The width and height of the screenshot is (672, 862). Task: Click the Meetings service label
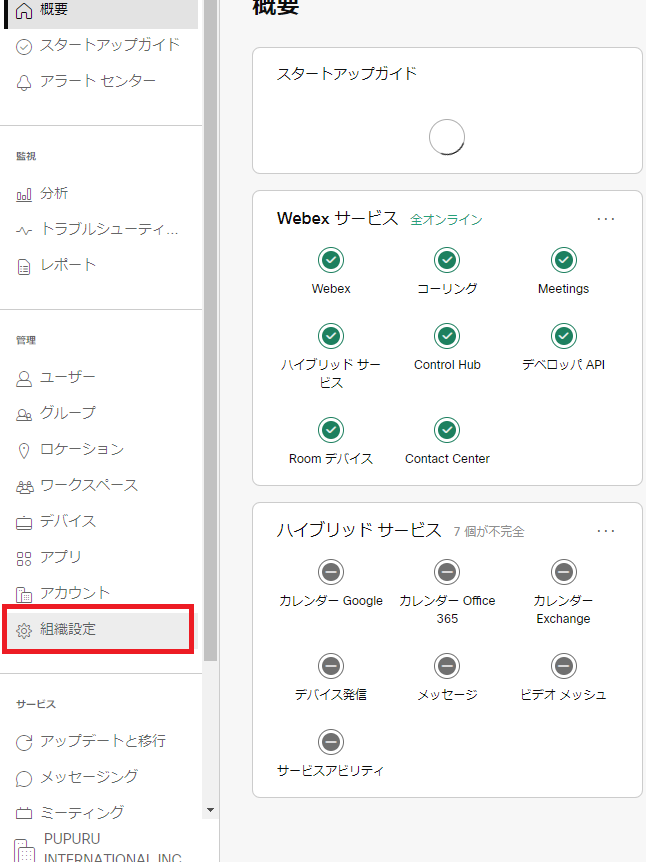(x=563, y=289)
